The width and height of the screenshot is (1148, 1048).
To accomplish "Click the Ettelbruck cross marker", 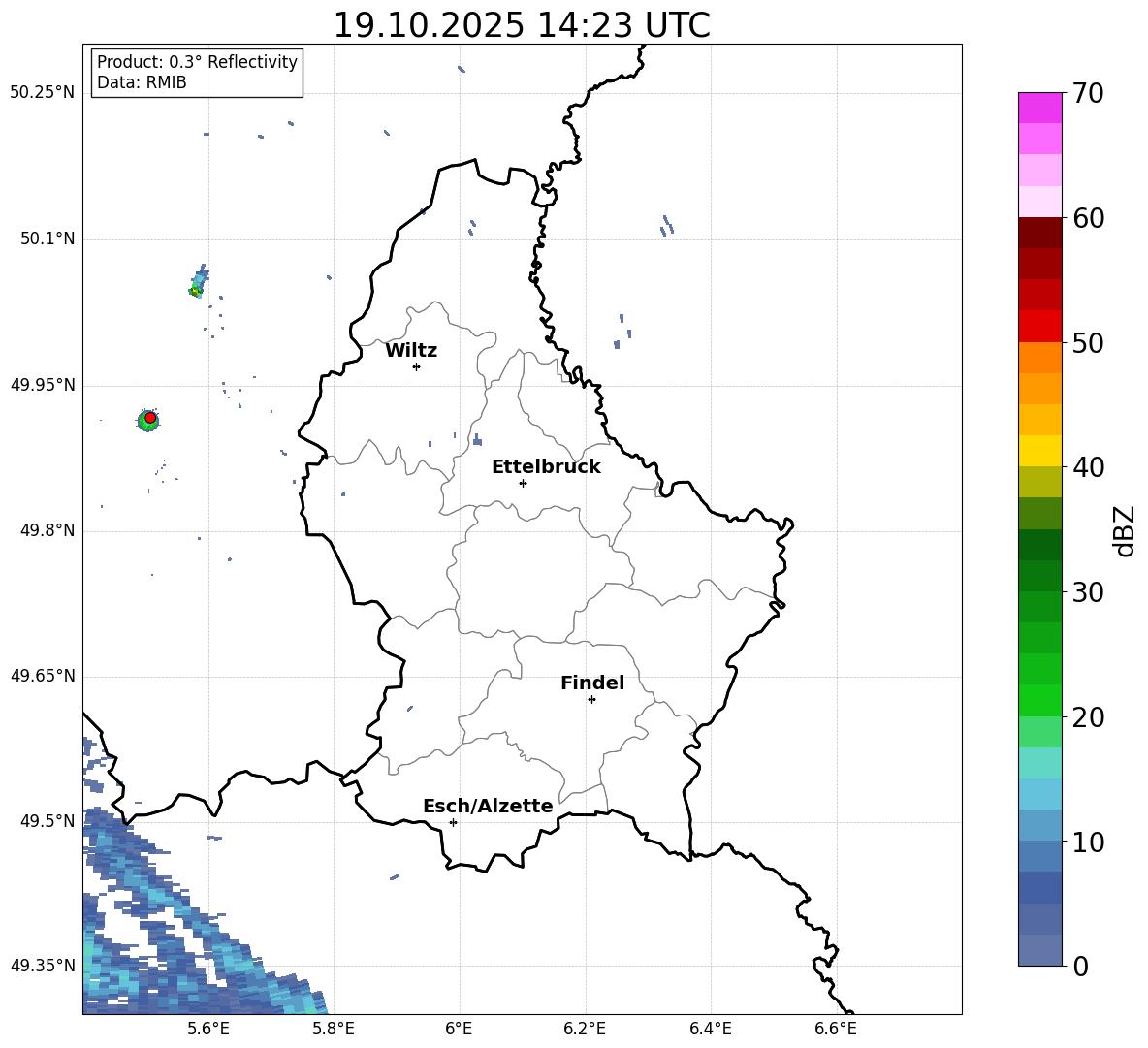I will click(x=523, y=483).
